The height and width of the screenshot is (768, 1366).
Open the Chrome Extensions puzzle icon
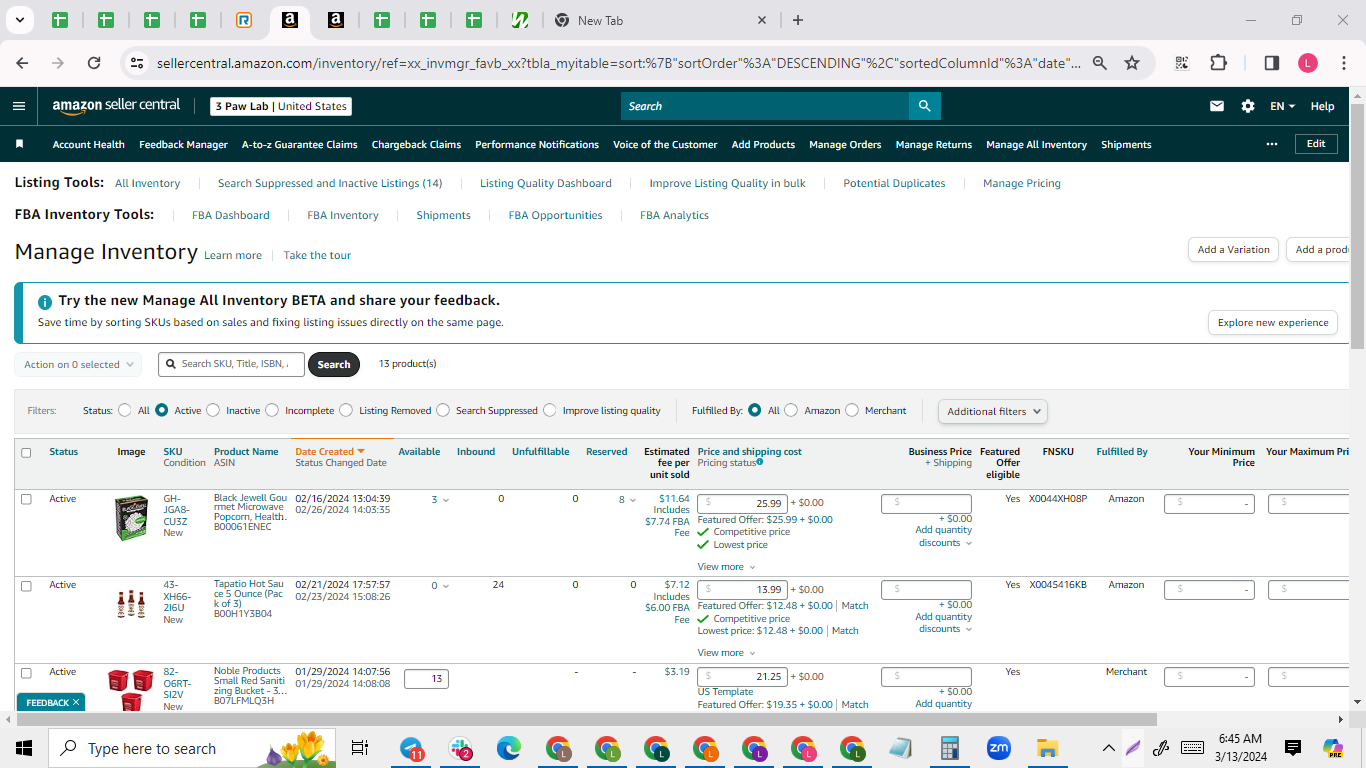pyautogui.click(x=1218, y=63)
